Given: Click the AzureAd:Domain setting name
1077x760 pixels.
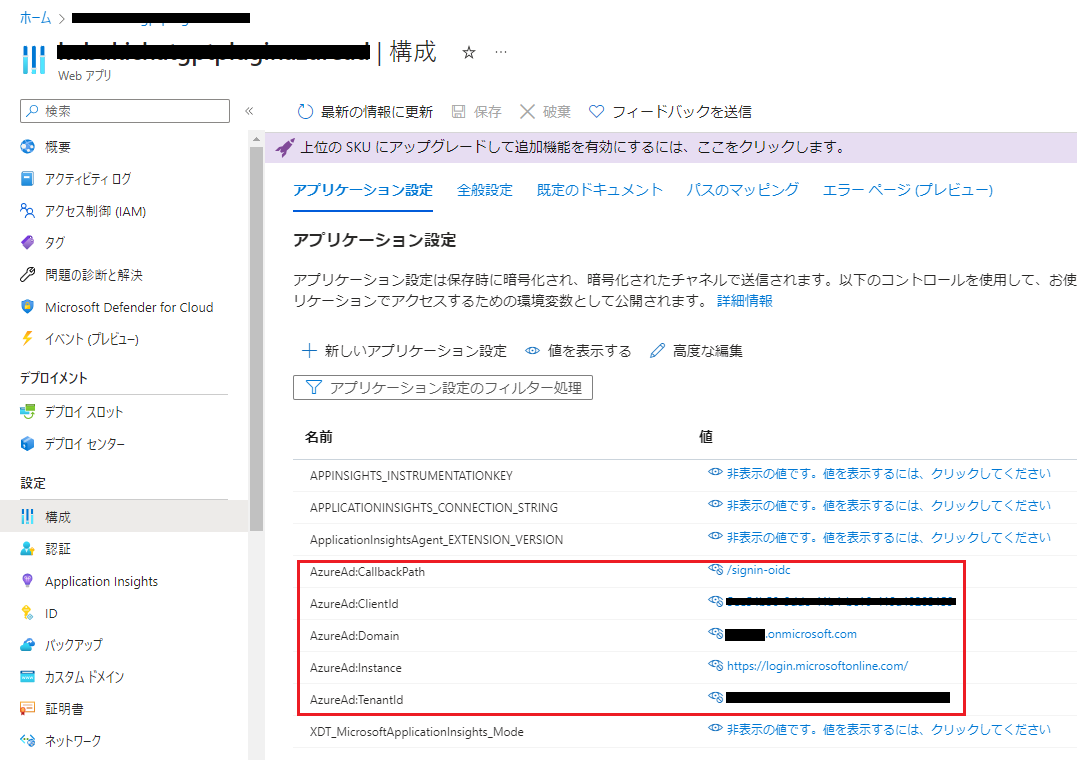Looking at the screenshot, I should click(x=354, y=636).
